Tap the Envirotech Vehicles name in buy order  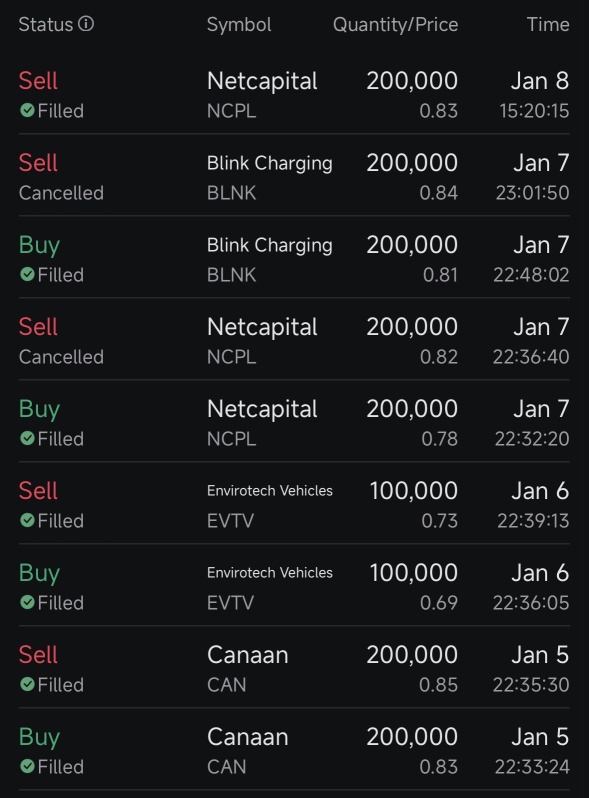coord(270,573)
